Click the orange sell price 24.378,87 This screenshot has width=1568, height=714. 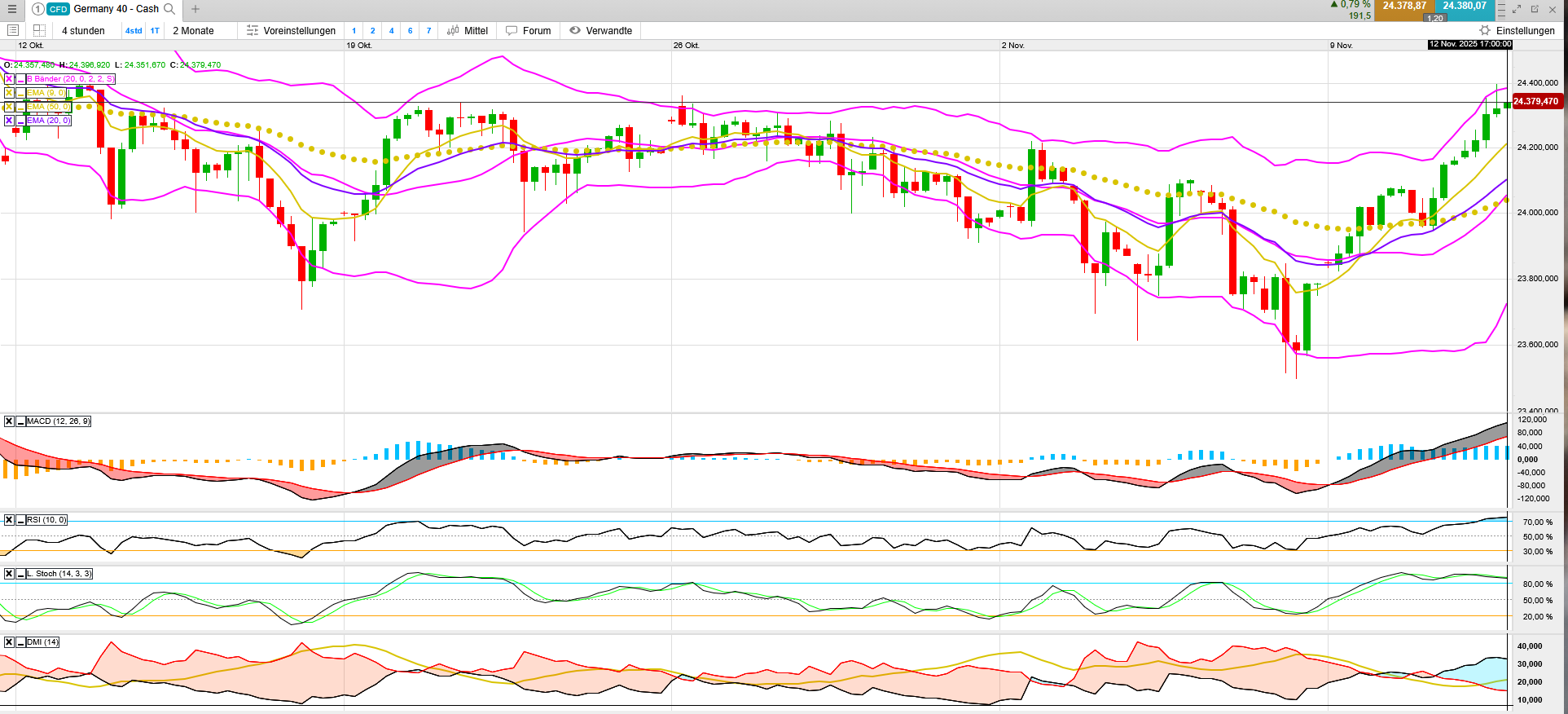pyautogui.click(x=1404, y=7)
